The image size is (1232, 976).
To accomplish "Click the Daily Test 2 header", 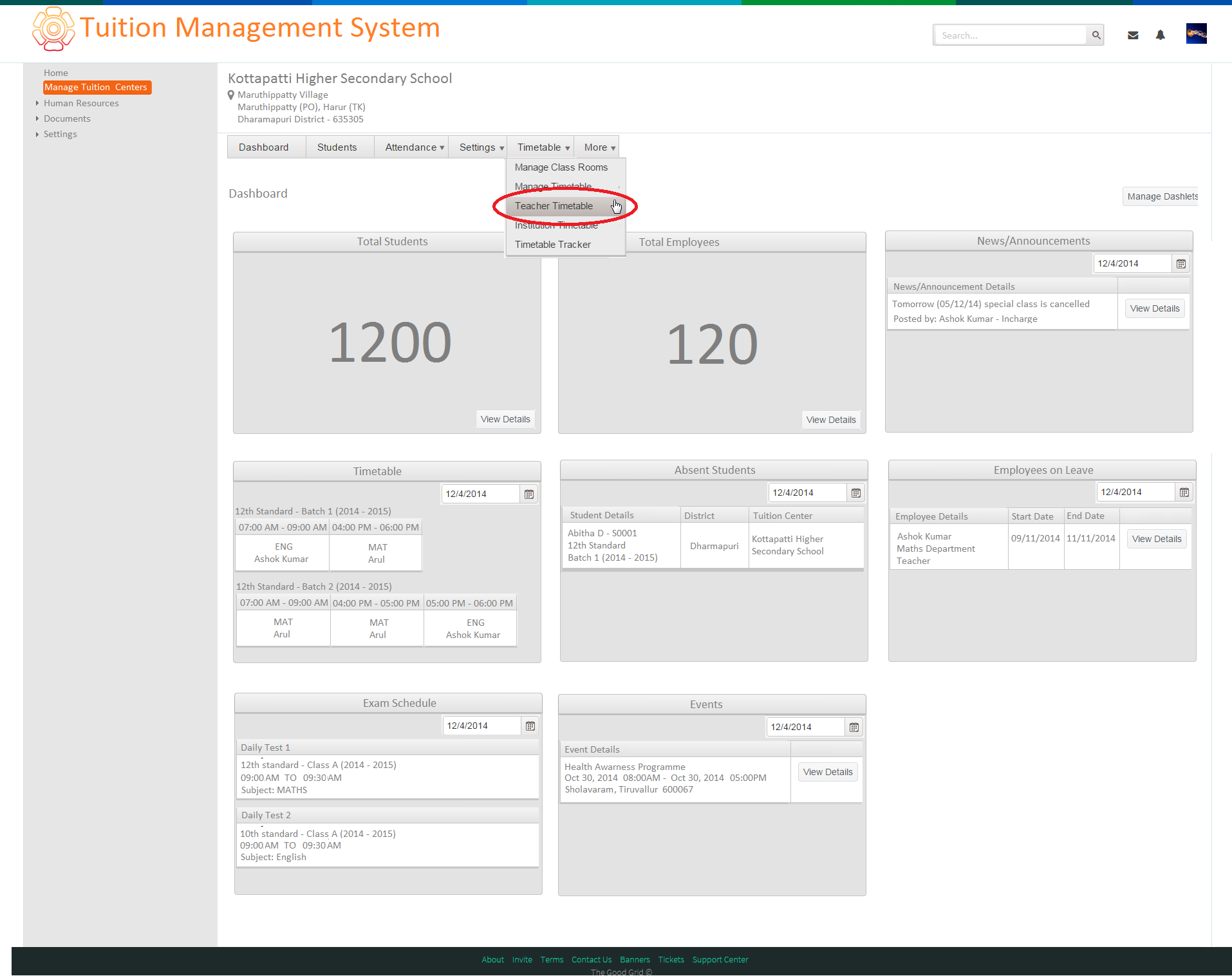I will [x=387, y=815].
